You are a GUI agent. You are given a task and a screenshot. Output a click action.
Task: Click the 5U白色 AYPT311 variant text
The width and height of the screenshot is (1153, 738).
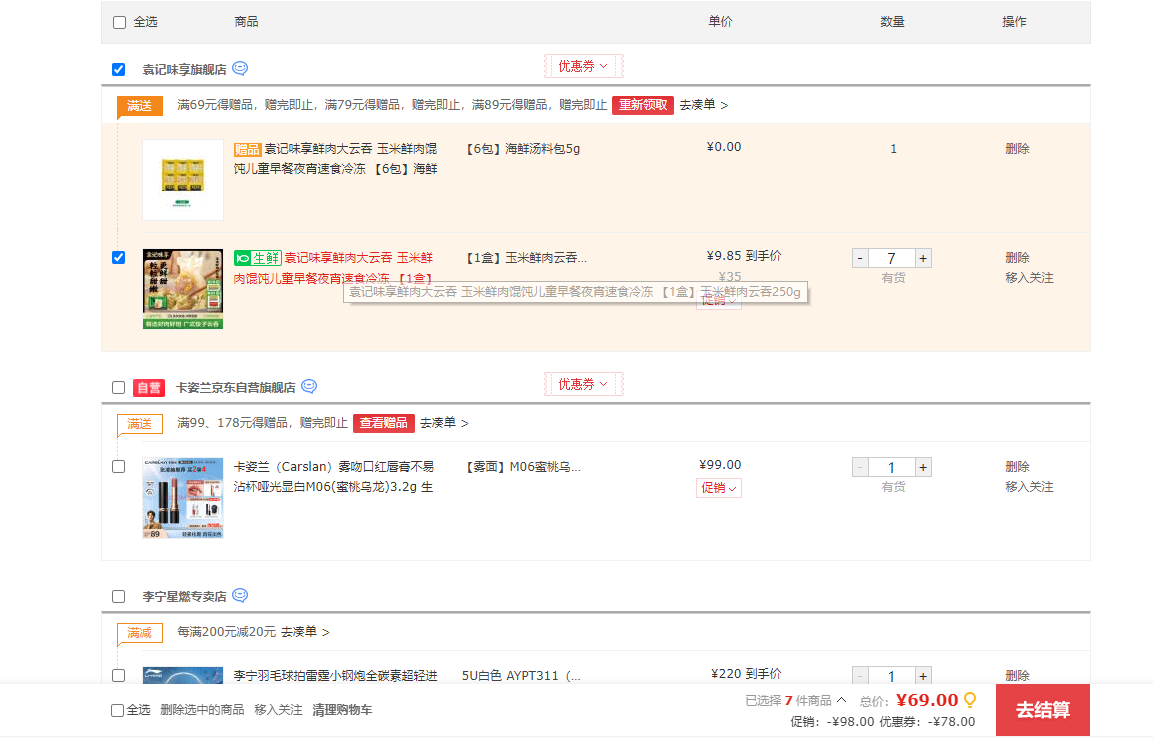[521, 676]
